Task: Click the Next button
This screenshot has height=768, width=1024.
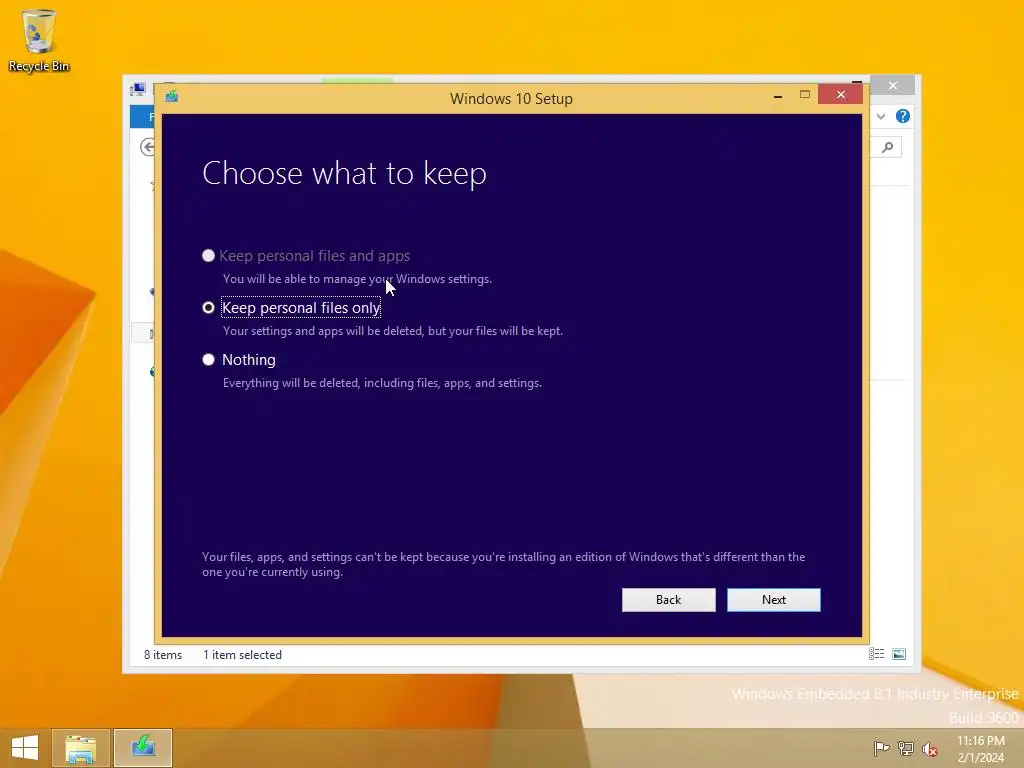Action: click(x=774, y=600)
